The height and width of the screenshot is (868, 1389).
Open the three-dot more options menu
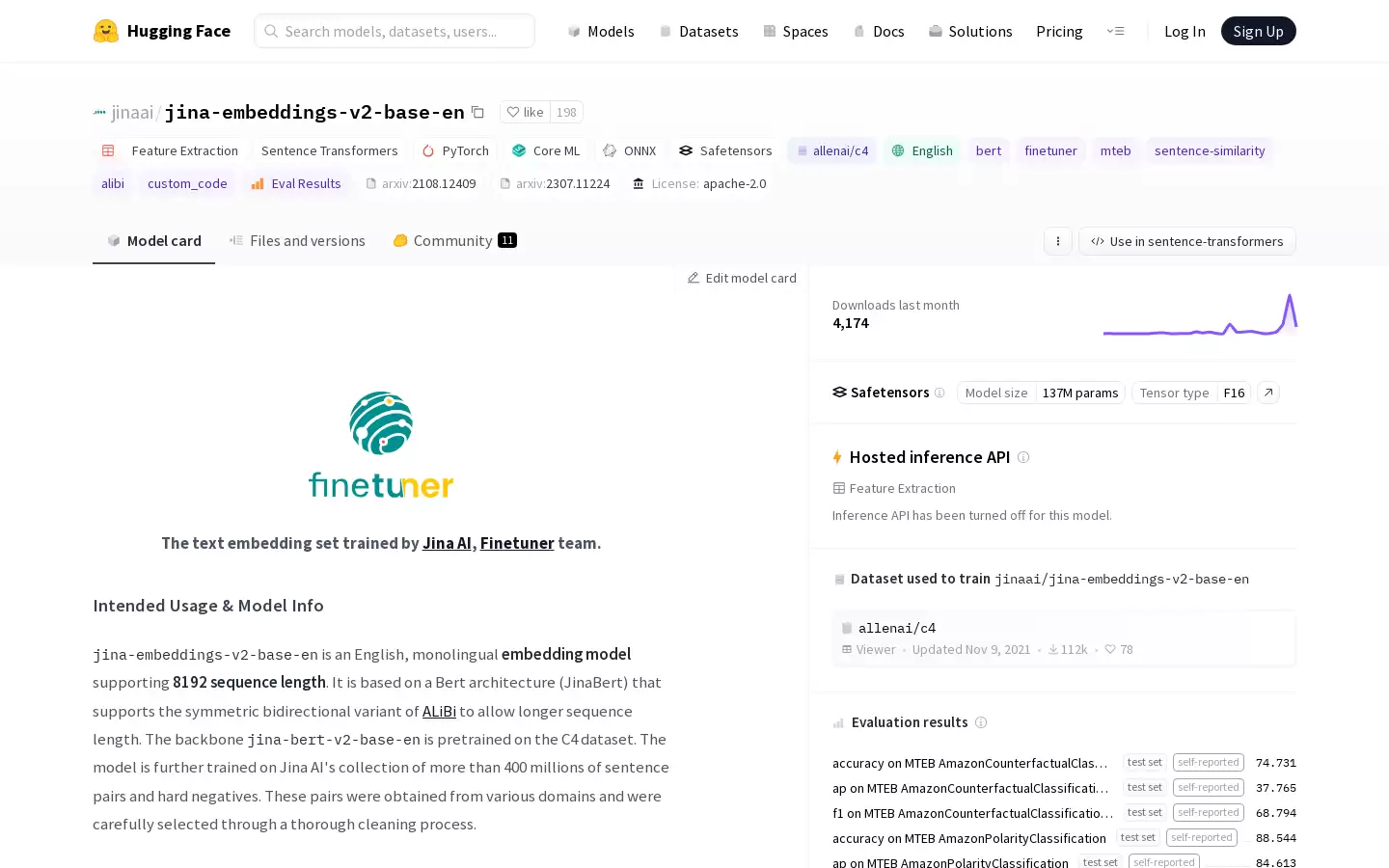1058,241
